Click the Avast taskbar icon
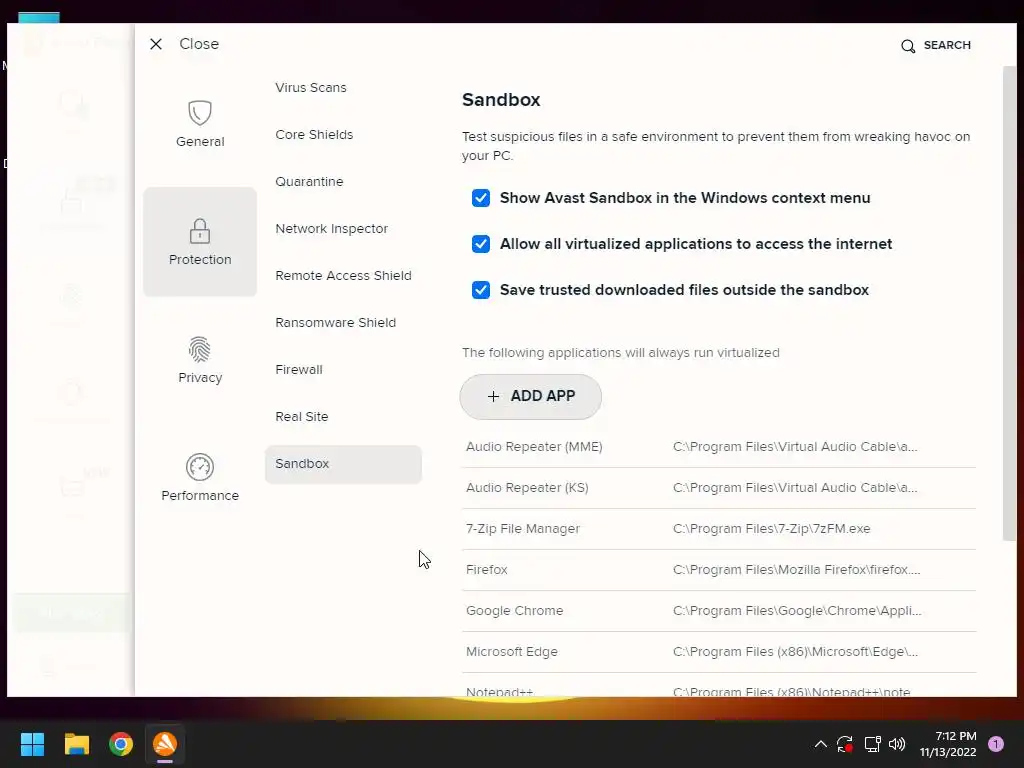The image size is (1024, 768). pos(165,744)
